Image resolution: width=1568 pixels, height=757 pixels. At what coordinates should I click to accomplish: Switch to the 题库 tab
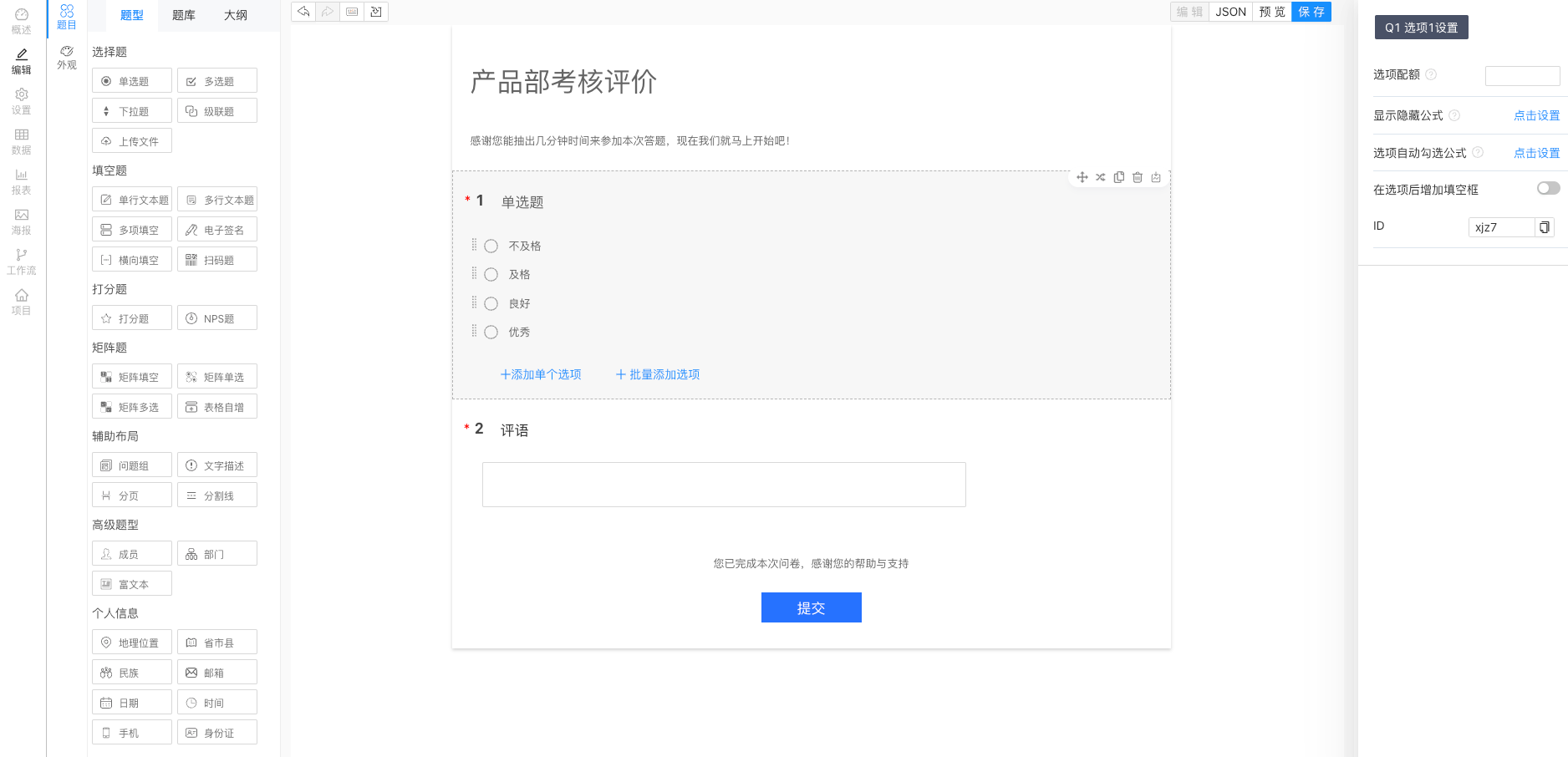click(183, 15)
